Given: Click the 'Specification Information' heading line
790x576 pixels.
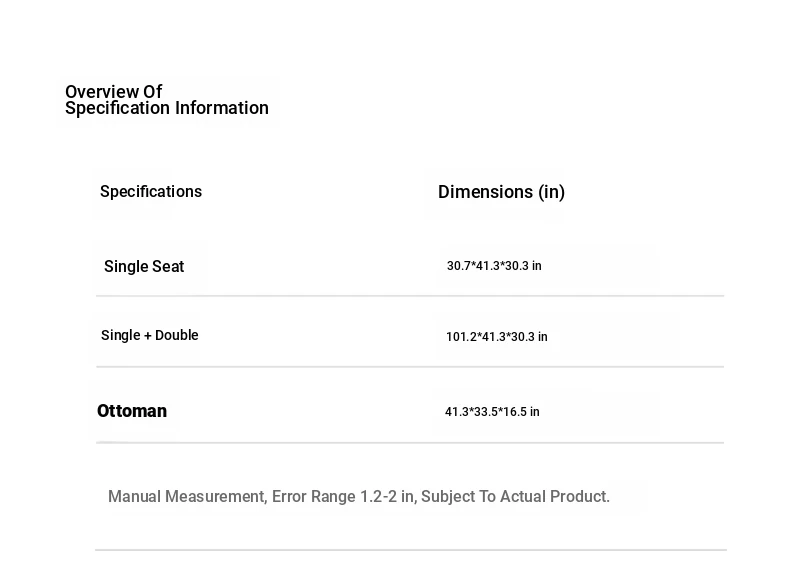Looking at the screenshot, I should click(x=166, y=109).
